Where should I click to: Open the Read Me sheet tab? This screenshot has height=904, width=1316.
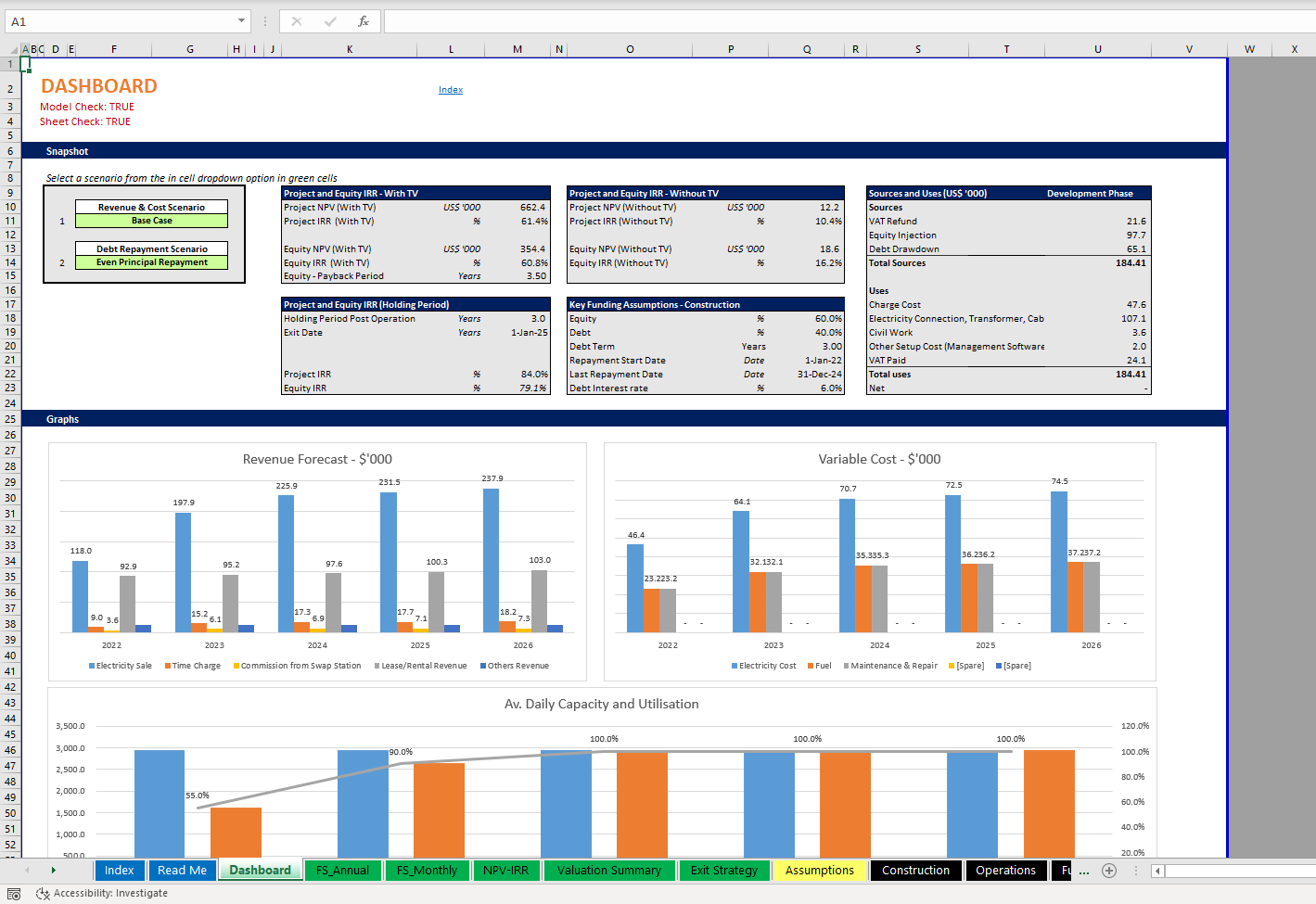(x=182, y=870)
